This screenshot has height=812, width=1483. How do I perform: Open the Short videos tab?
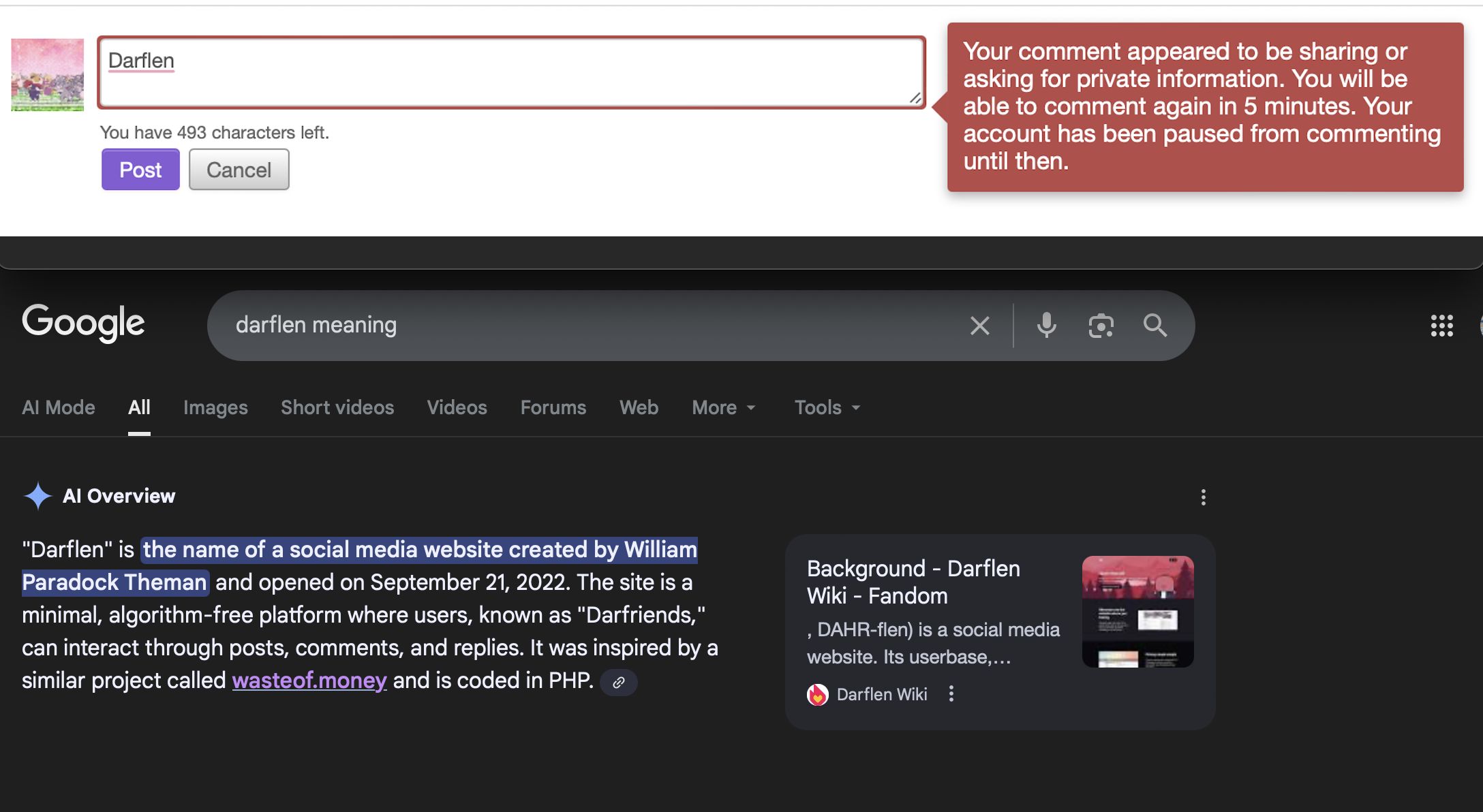tap(337, 407)
